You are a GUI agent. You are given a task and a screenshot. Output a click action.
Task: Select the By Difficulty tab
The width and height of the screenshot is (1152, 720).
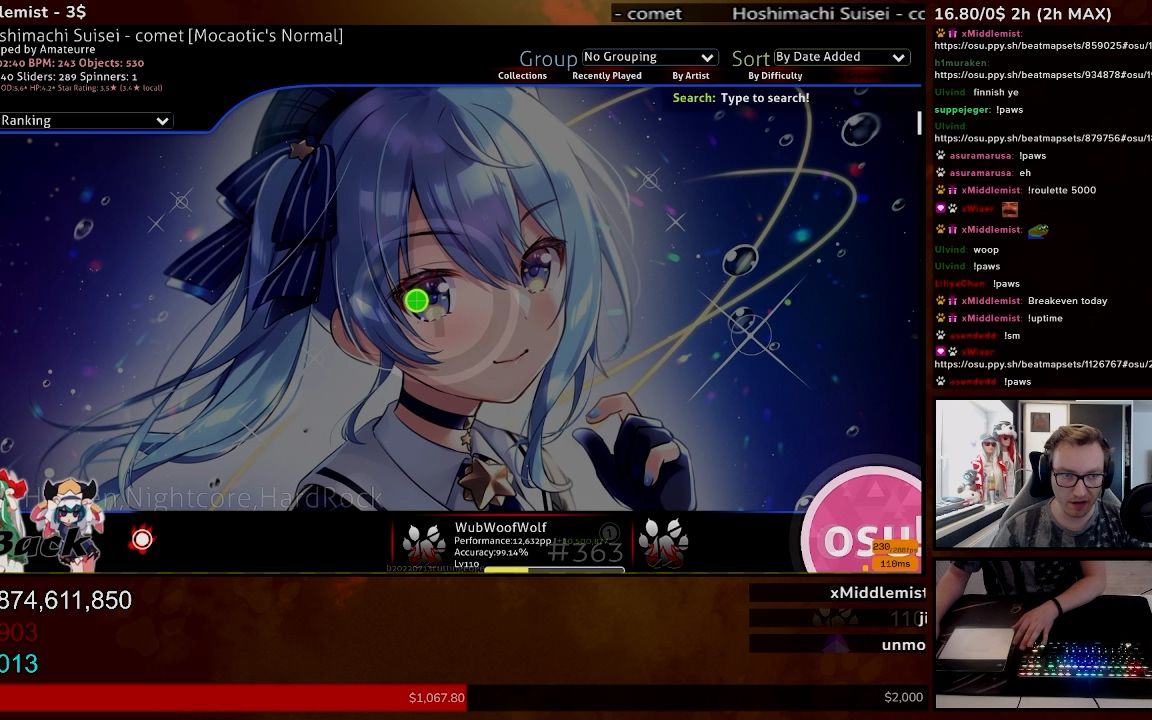click(775, 76)
